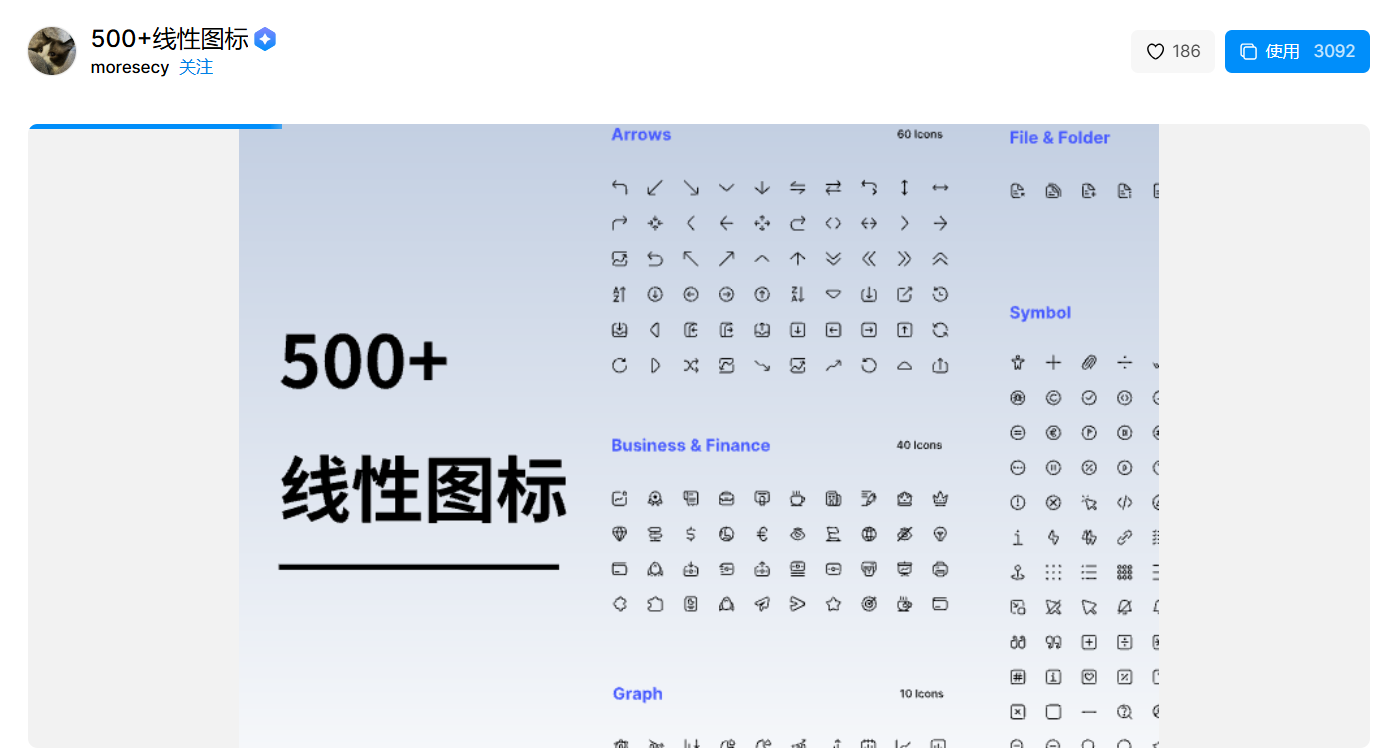Click the circled exclamation mark icon

tap(1018, 503)
